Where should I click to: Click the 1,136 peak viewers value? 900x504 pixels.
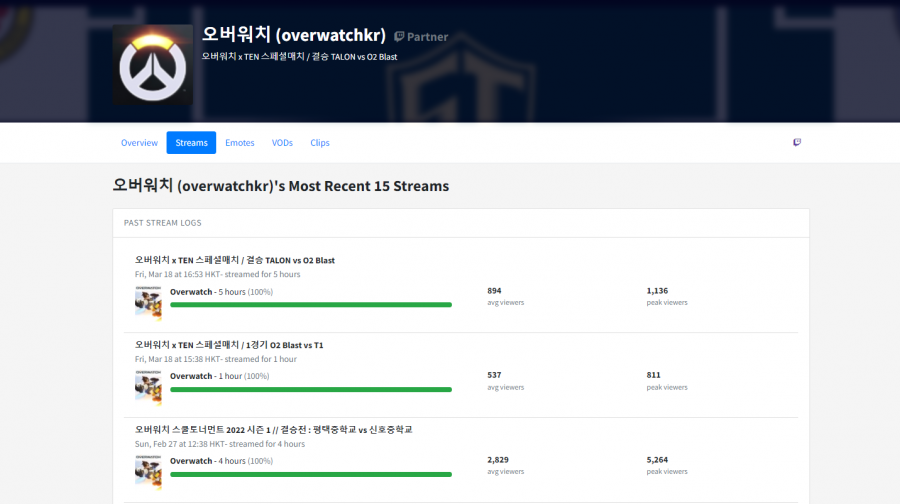[657, 290]
